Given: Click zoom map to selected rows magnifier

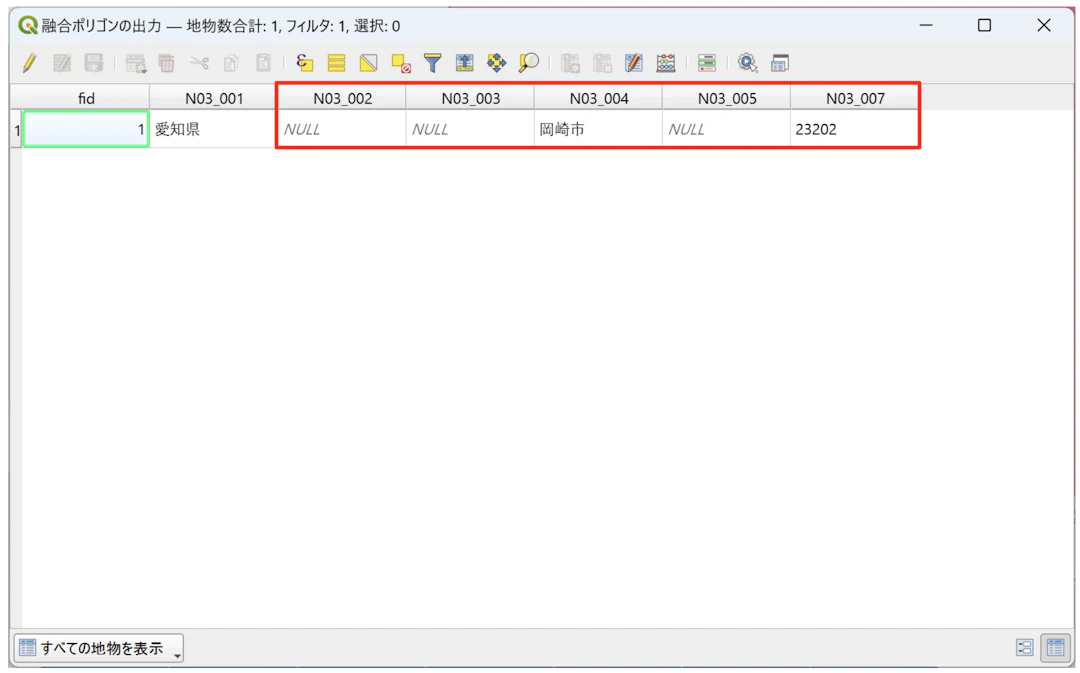Looking at the screenshot, I should pyautogui.click(x=528, y=63).
